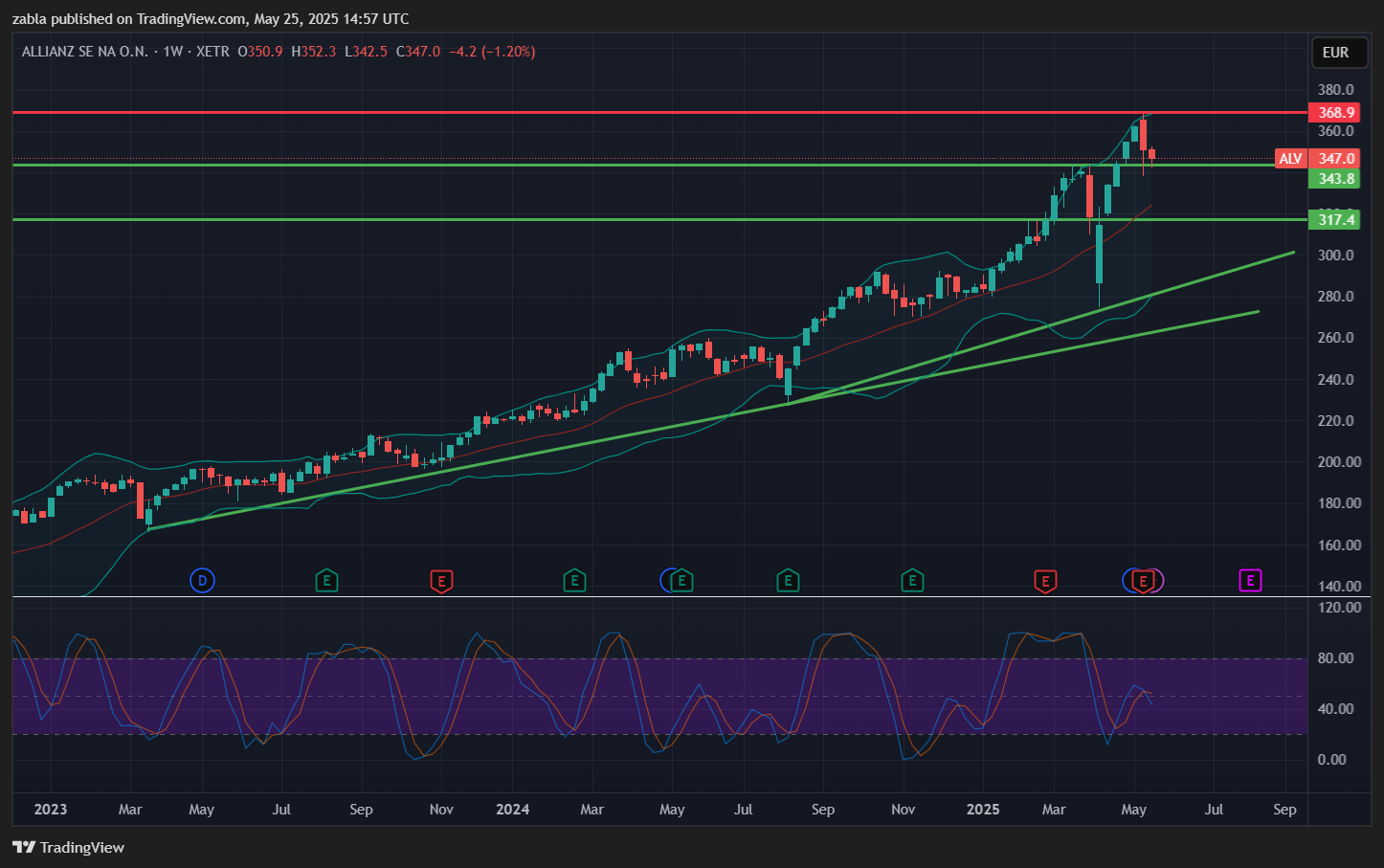The image size is (1384, 868).
Task: Click the 80.00 indicator scale label
Action: click(1335, 658)
